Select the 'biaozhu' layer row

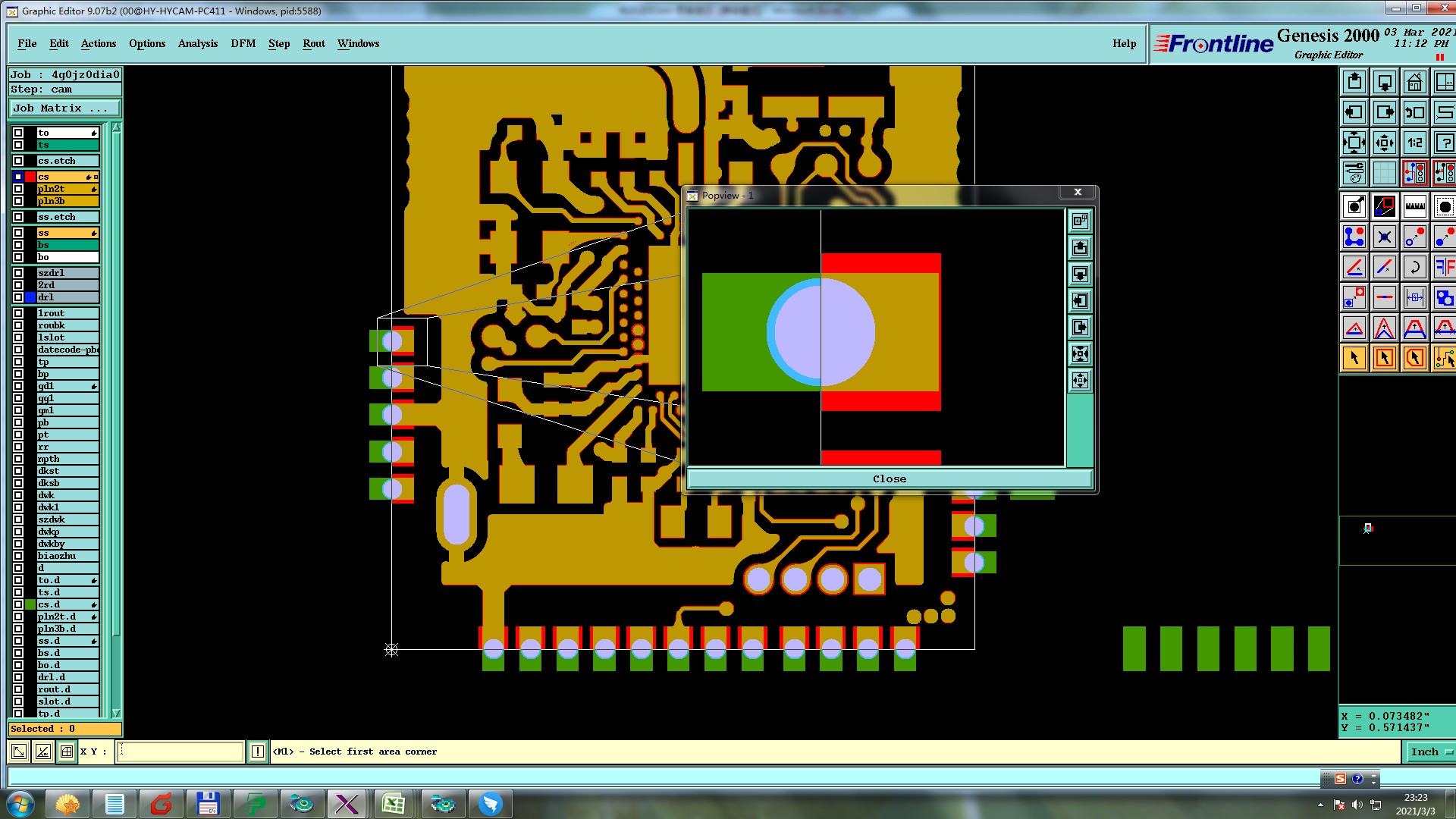(68, 556)
